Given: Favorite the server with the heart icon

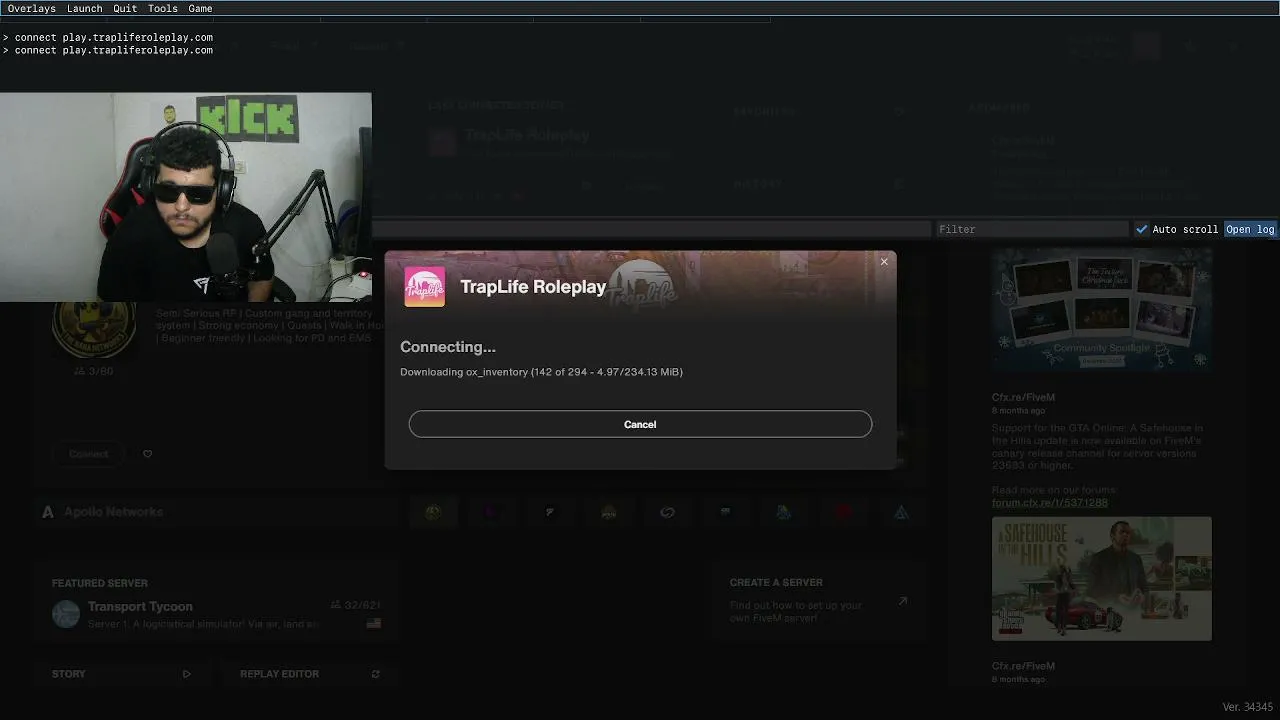Looking at the screenshot, I should click(x=147, y=454).
